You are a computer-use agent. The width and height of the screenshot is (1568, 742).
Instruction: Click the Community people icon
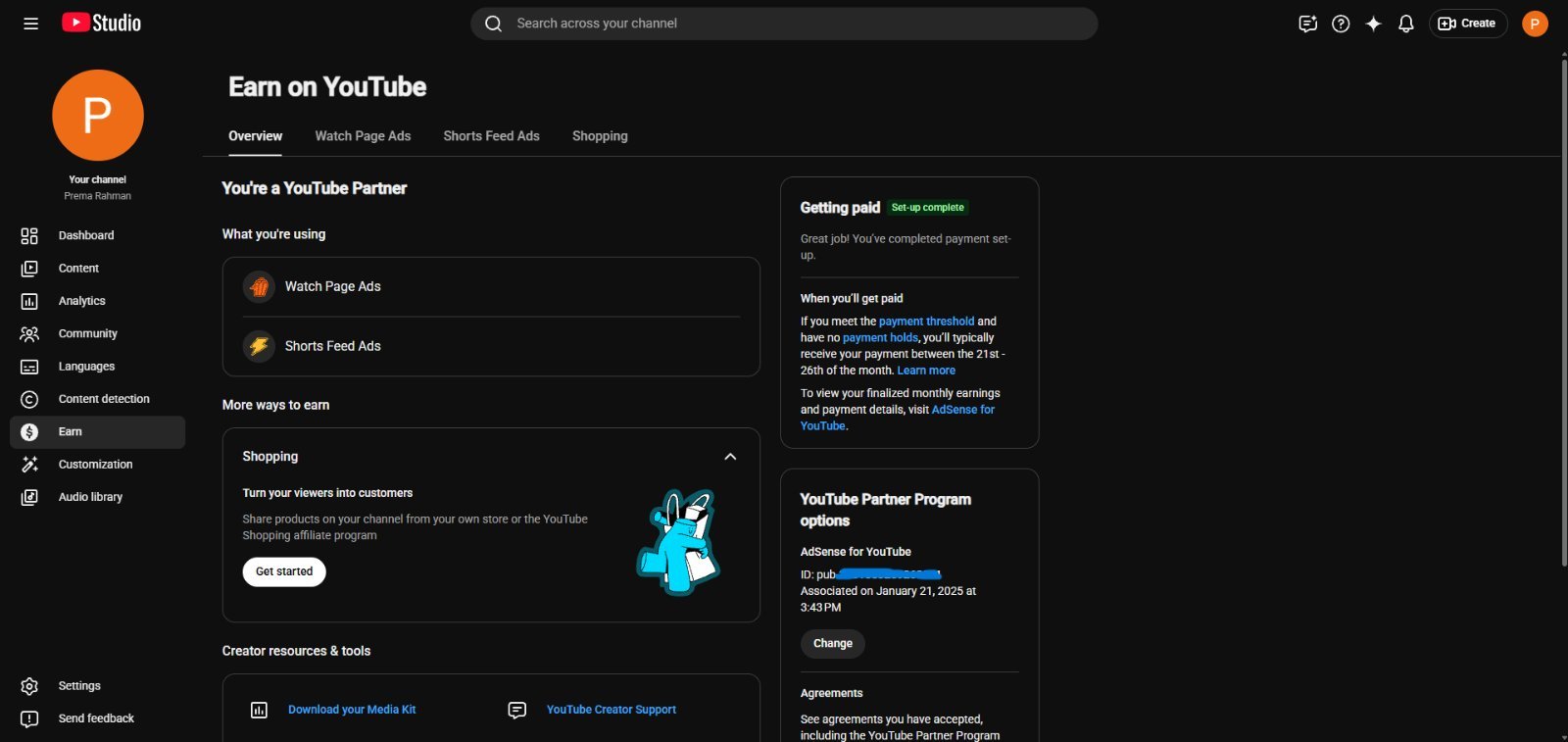[x=29, y=334]
